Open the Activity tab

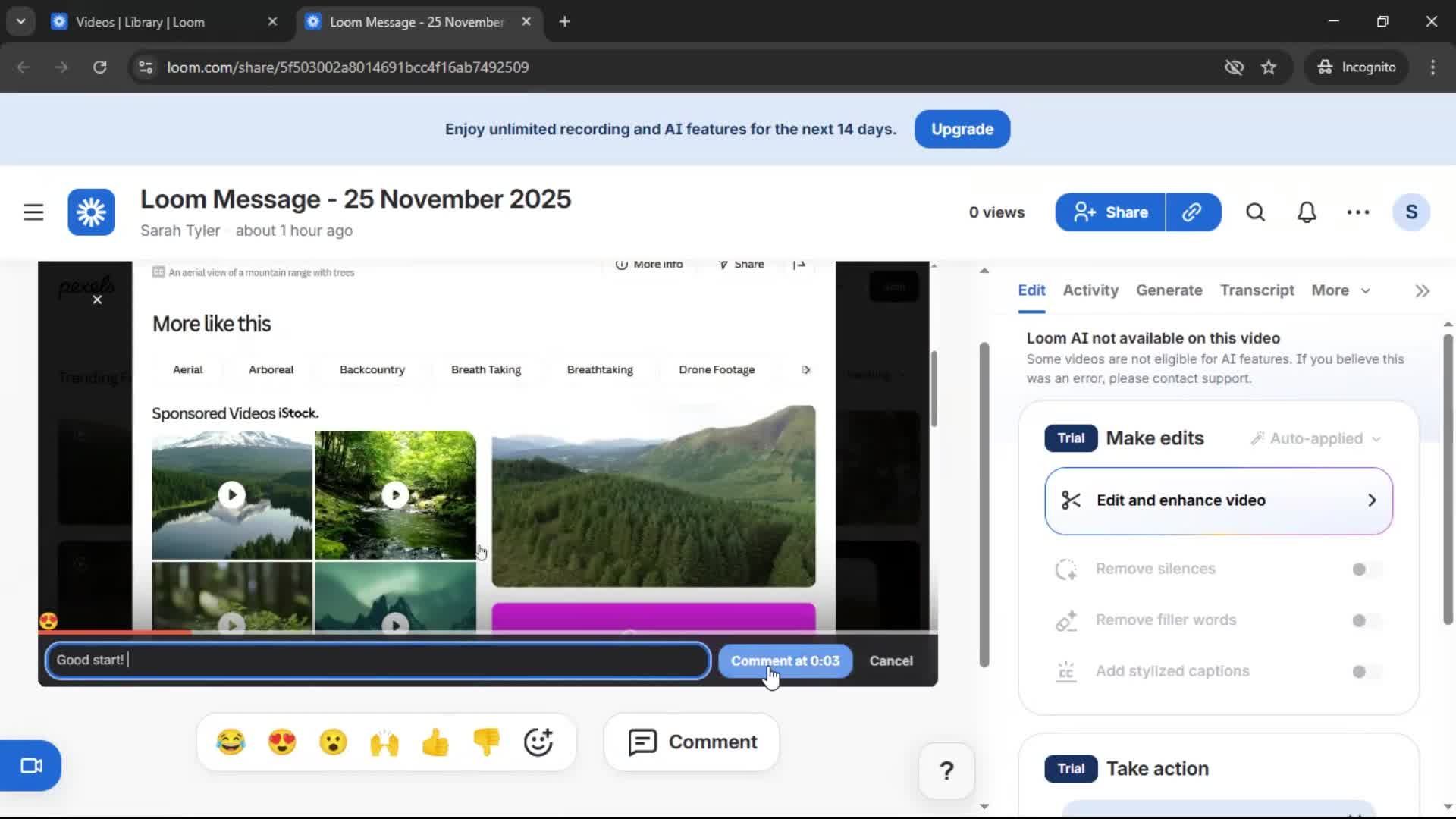coord(1090,290)
